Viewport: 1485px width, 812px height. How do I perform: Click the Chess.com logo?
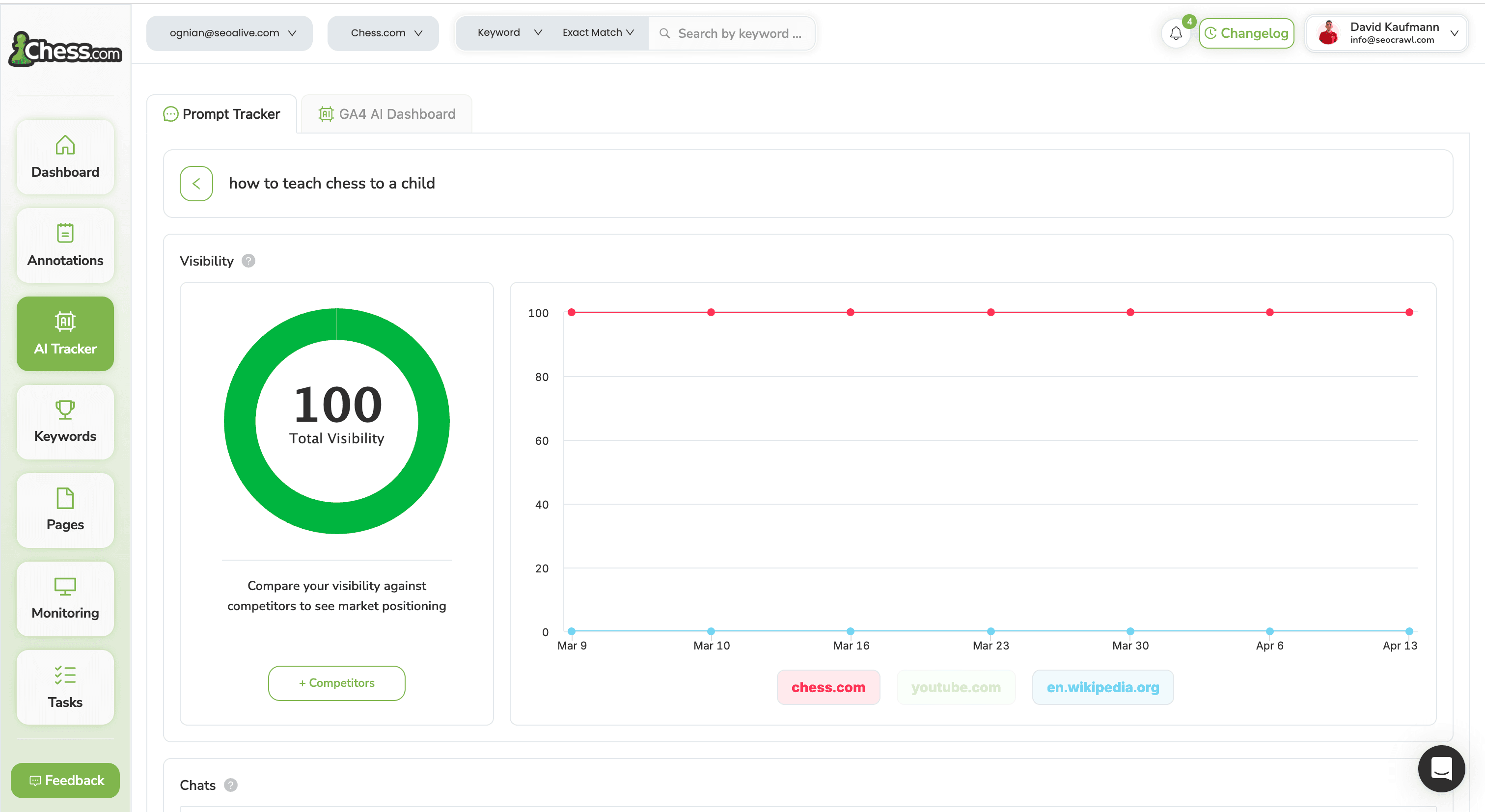point(65,49)
